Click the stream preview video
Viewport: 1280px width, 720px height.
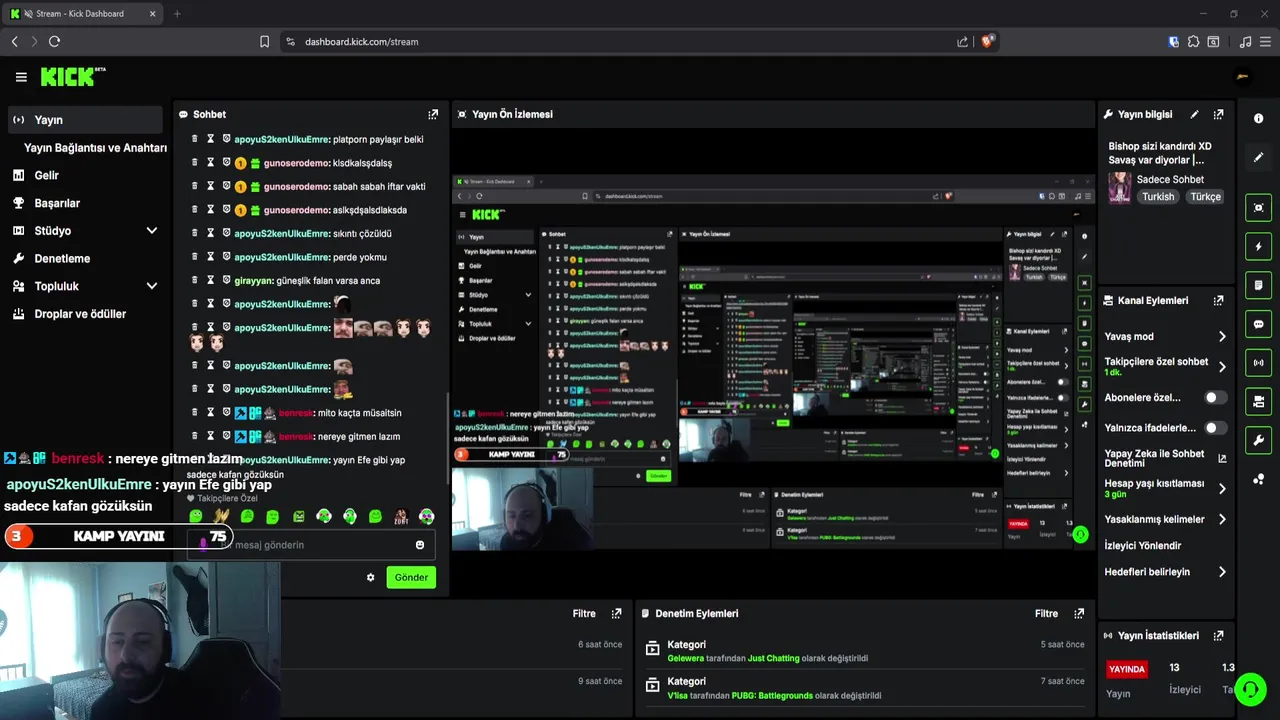tap(773, 362)
